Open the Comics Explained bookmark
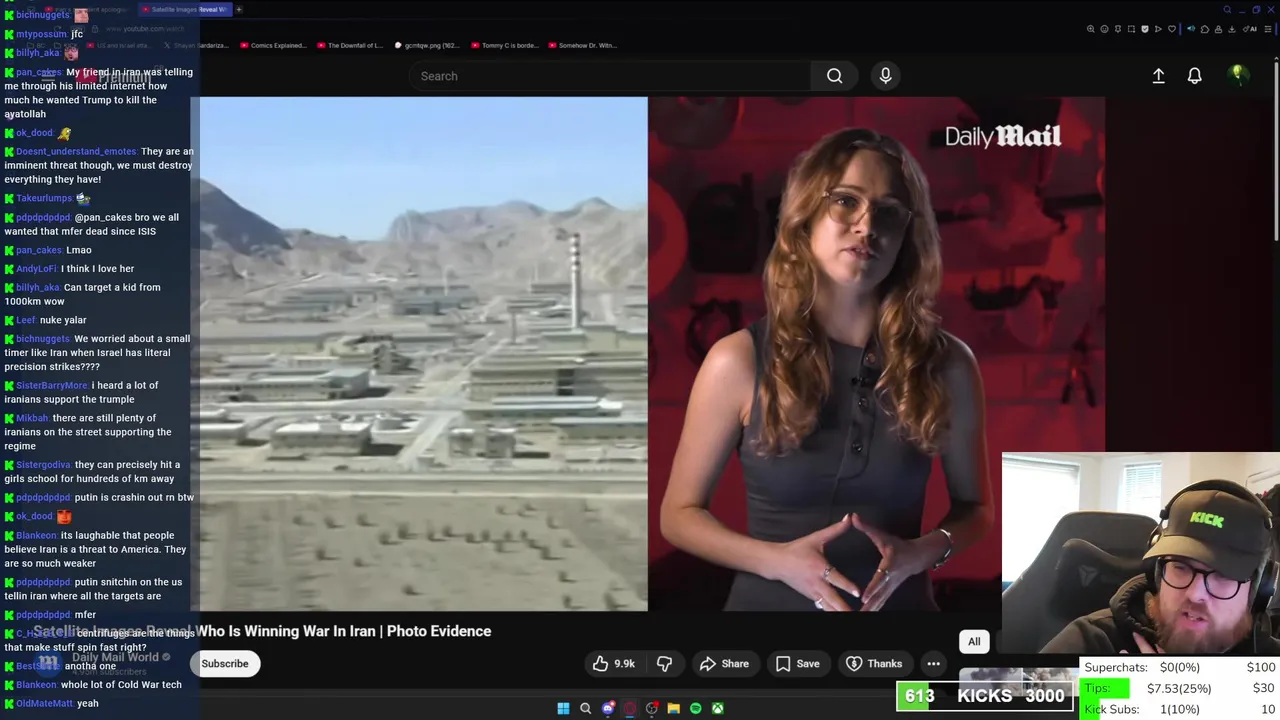The height and width of the screenshot is (720, 1280). pos(272,45)
